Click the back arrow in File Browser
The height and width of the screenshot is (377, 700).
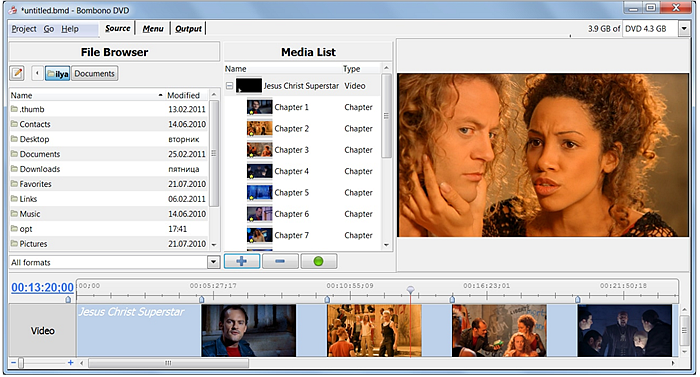(37, 73)
